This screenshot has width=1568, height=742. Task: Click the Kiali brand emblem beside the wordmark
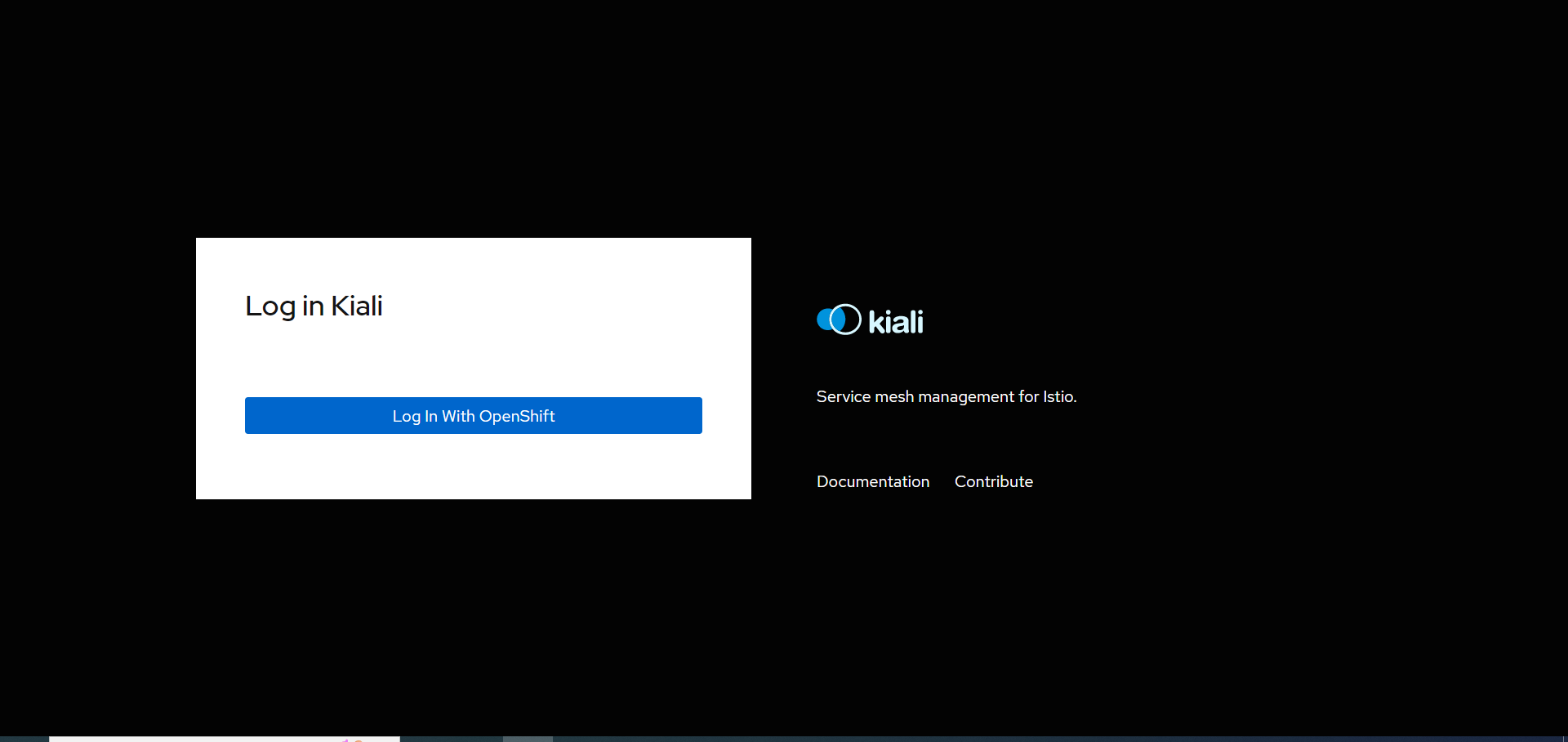tap(839, 320)
